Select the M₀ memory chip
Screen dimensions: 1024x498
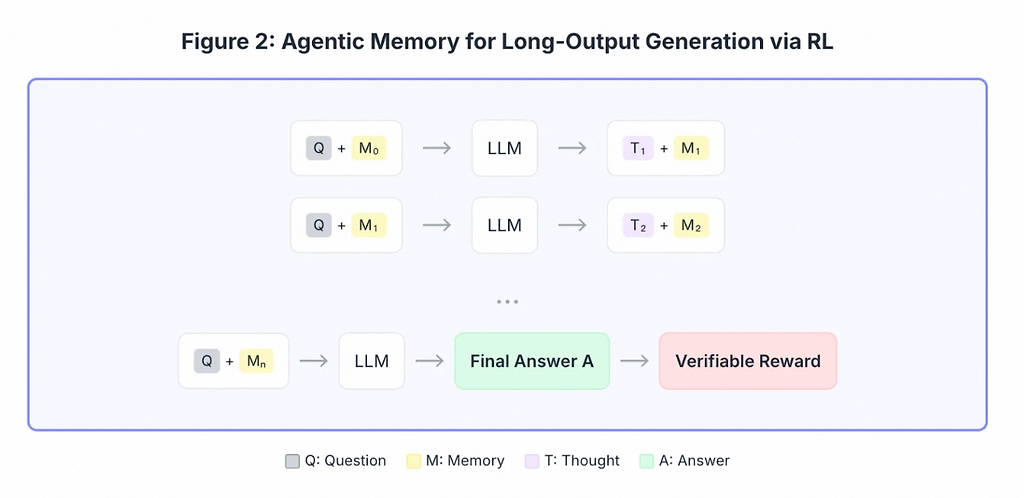(x=370, y=148)
